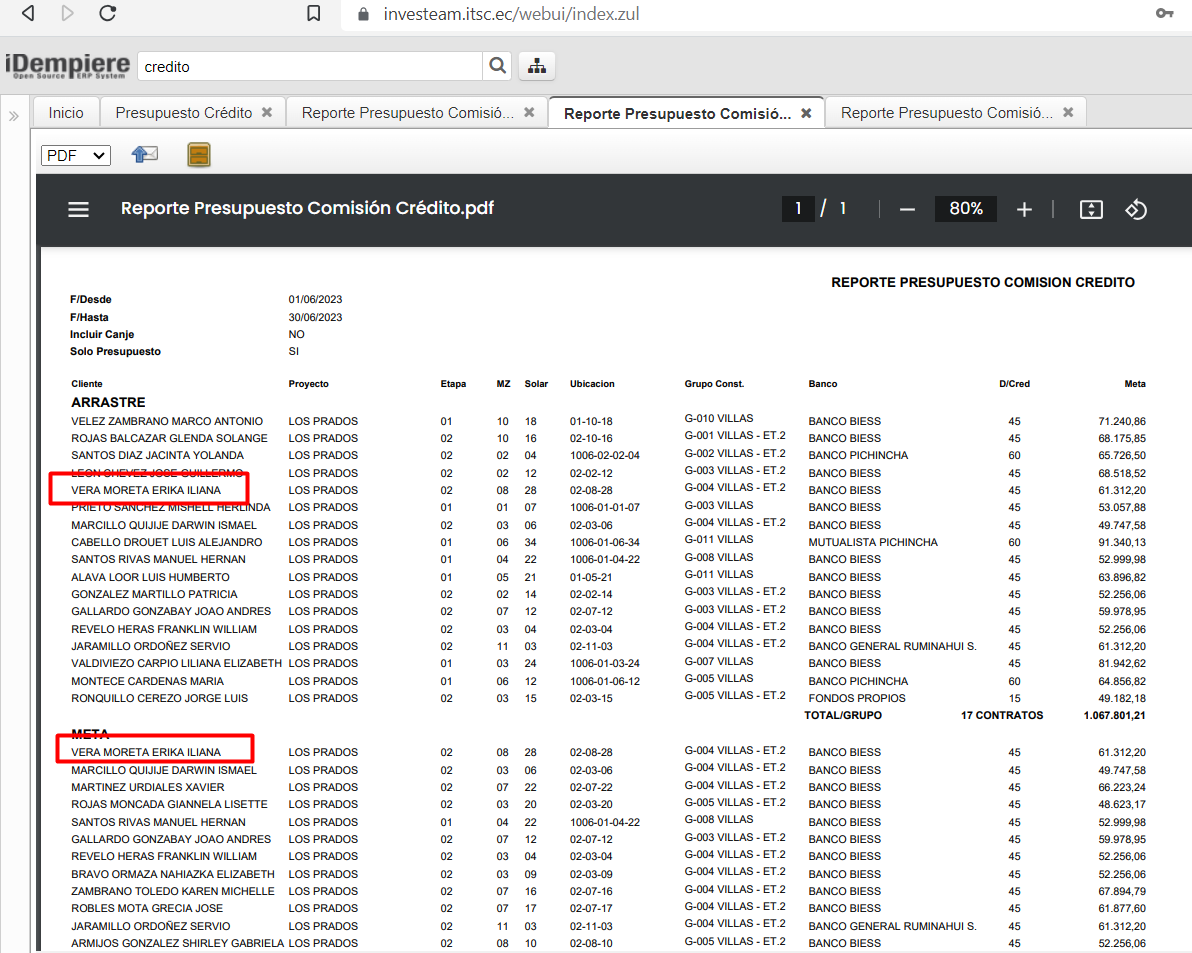Switch to the Presupuesto Crédito tab
Viewport: 1192px width, 953px height.
[184, 113]
